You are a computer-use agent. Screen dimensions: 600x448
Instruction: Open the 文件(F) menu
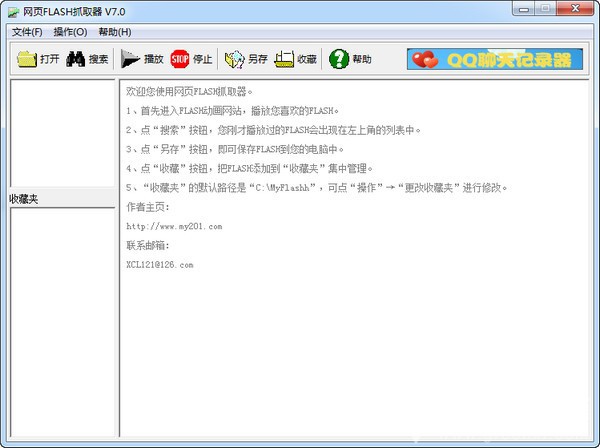(27, 32)
